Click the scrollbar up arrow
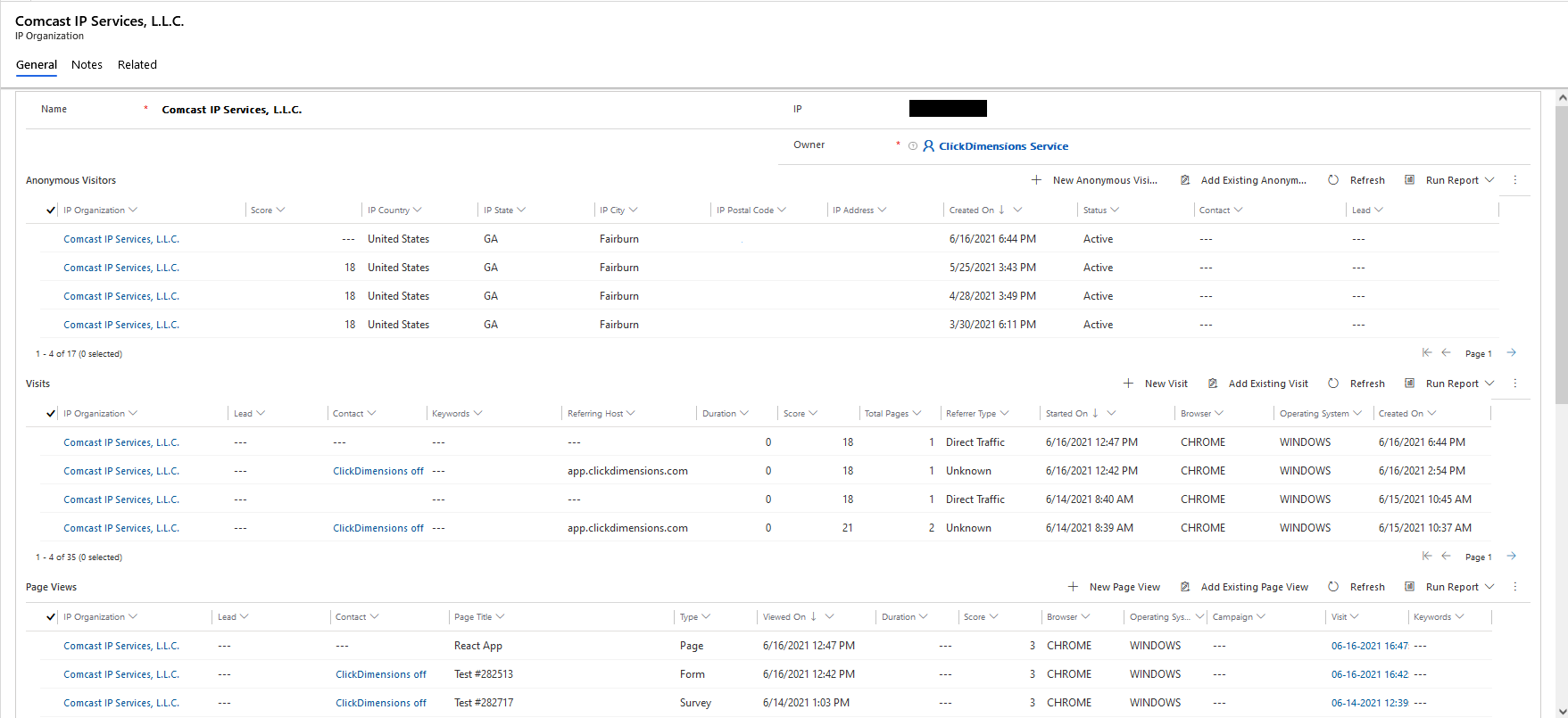This screenshot has height=718, width=1568. coord(1562,97)
